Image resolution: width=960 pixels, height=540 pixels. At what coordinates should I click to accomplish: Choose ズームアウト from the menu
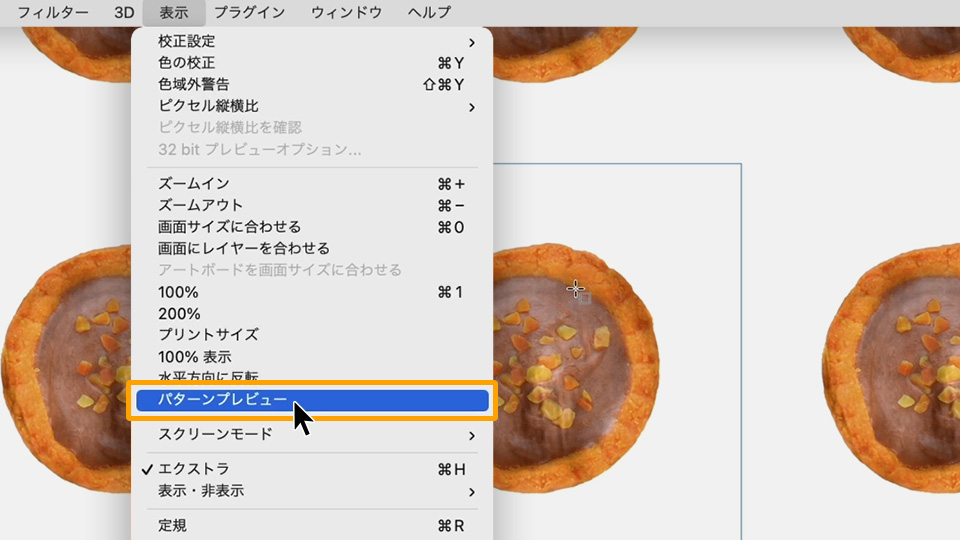pos(312,205)
